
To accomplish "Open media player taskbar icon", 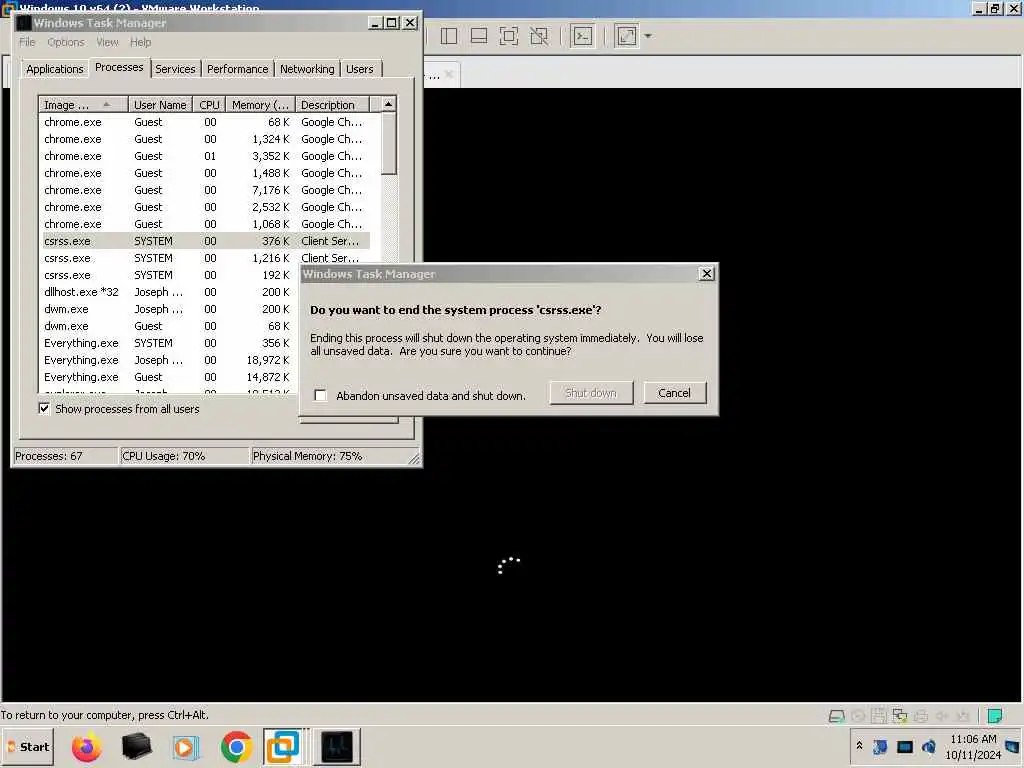I will click(185, 746).
